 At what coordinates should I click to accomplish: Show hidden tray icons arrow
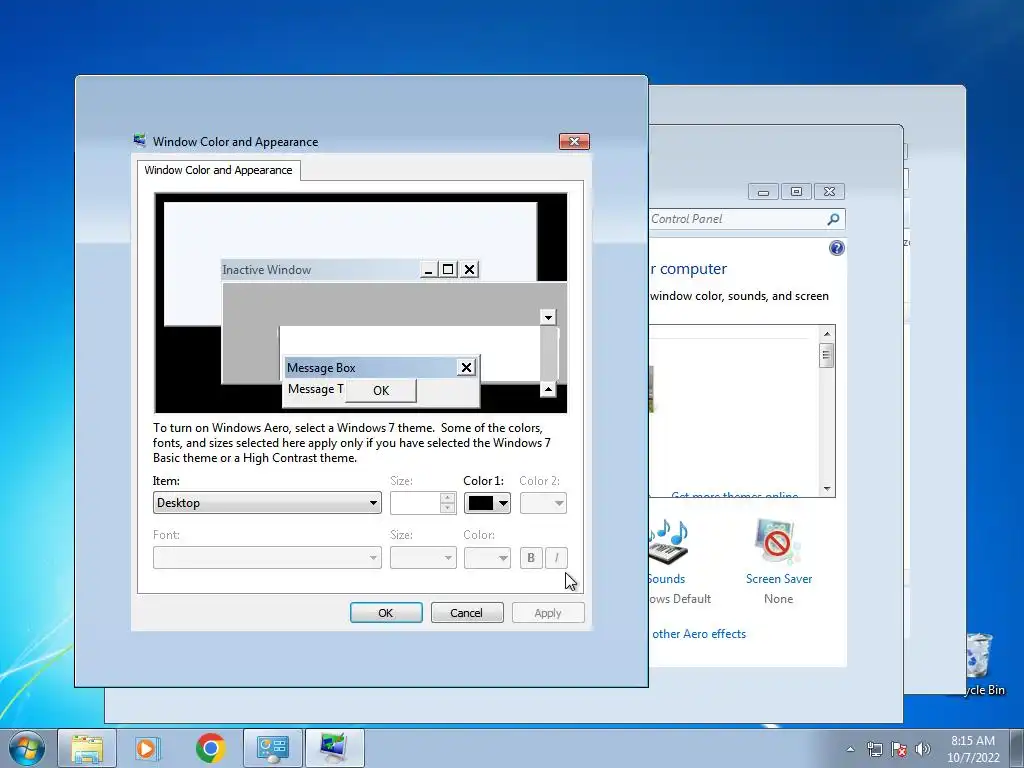[850, 749]
